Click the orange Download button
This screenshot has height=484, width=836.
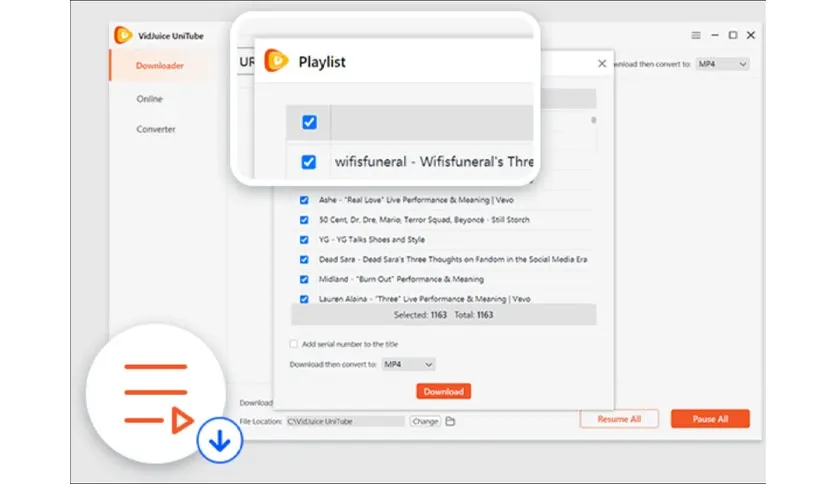point(444,391)
